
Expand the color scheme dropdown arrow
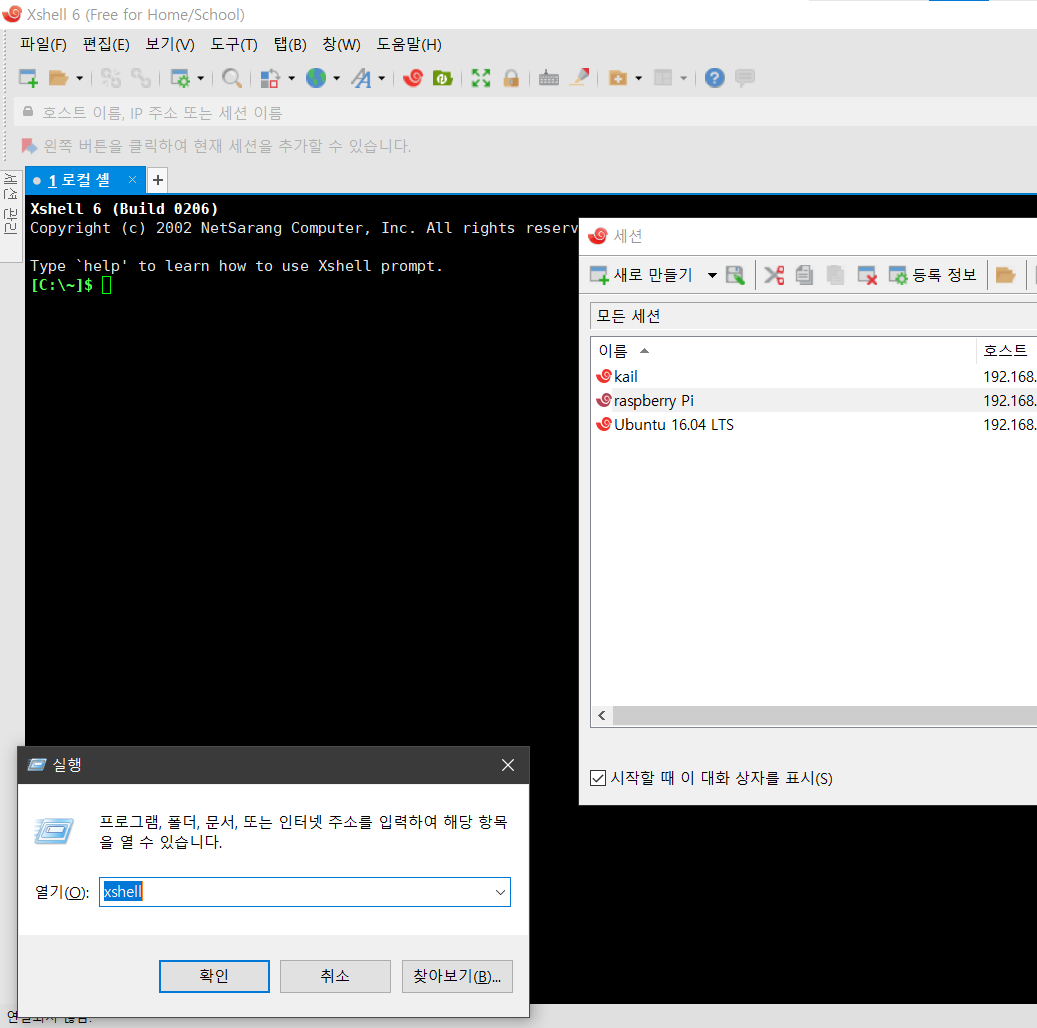[291, 78]
